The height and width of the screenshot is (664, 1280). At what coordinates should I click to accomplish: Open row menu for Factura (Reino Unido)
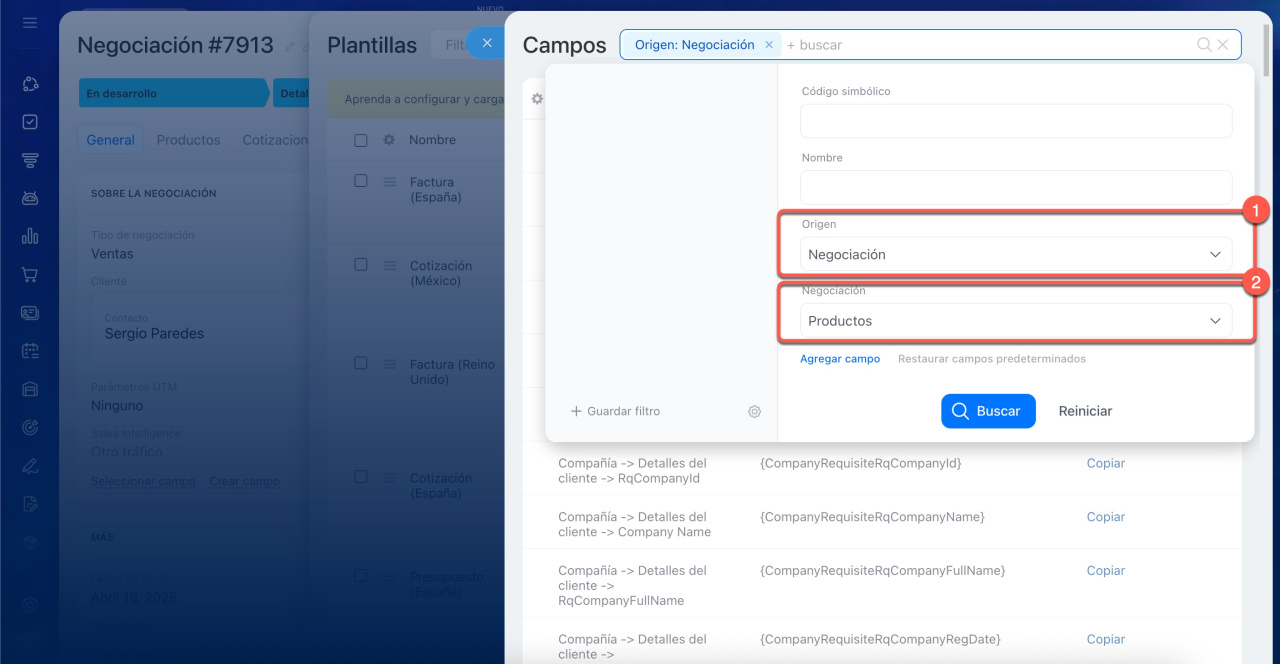pyautogui.click(x=390, y=364)
